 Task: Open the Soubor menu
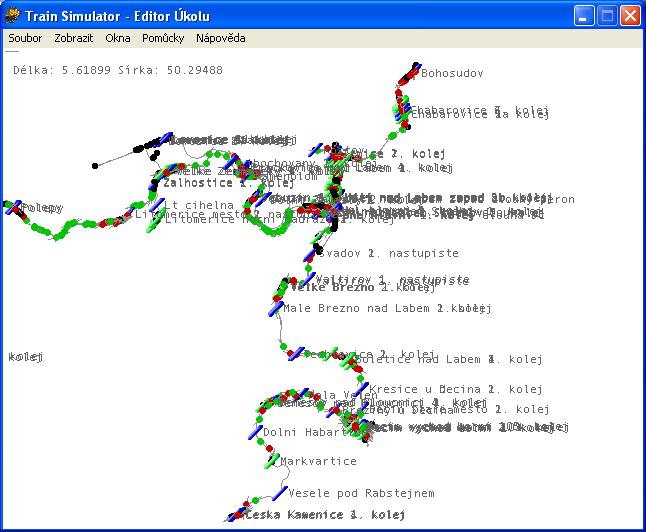click(25, 38)
